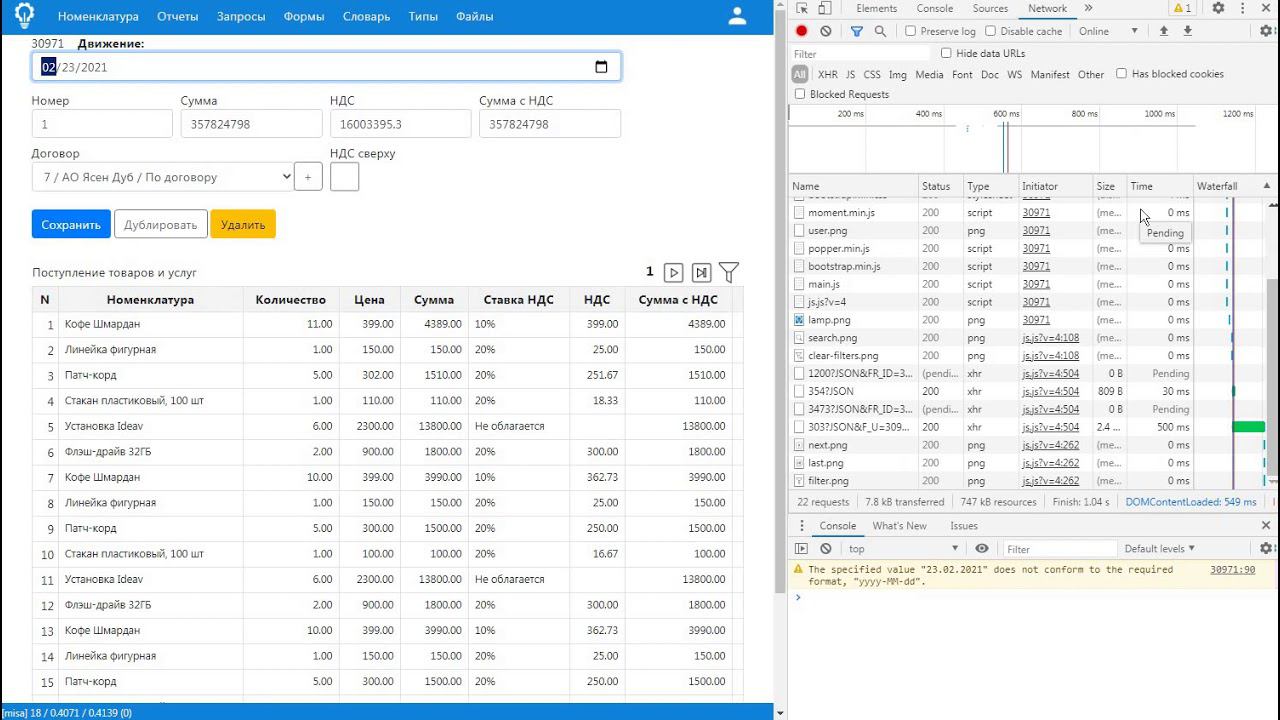
Task: Create live expression eye icon
Action: [x=982, y=549]
